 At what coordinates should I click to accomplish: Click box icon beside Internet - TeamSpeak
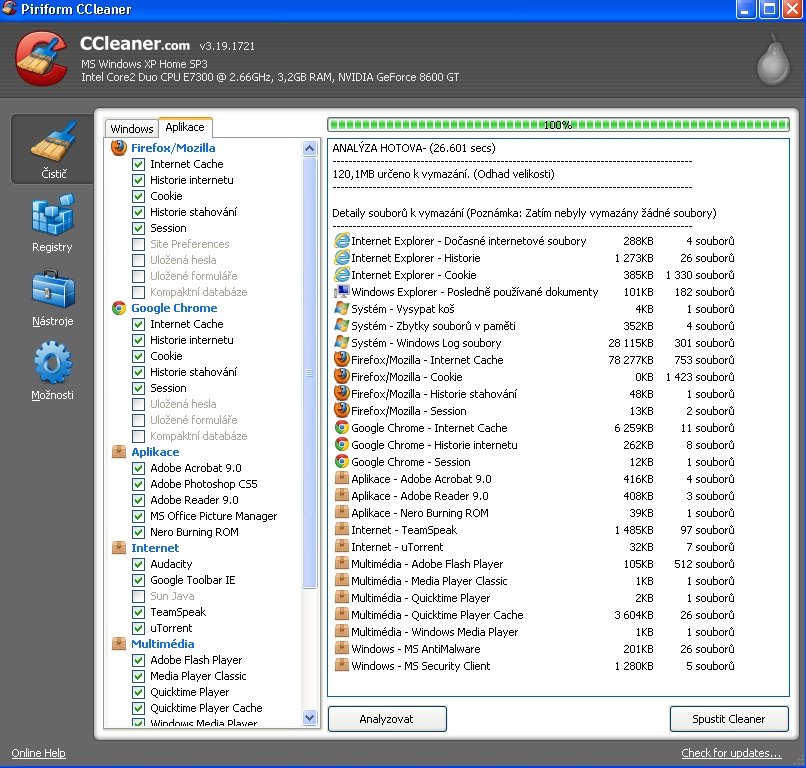[341, 529]
